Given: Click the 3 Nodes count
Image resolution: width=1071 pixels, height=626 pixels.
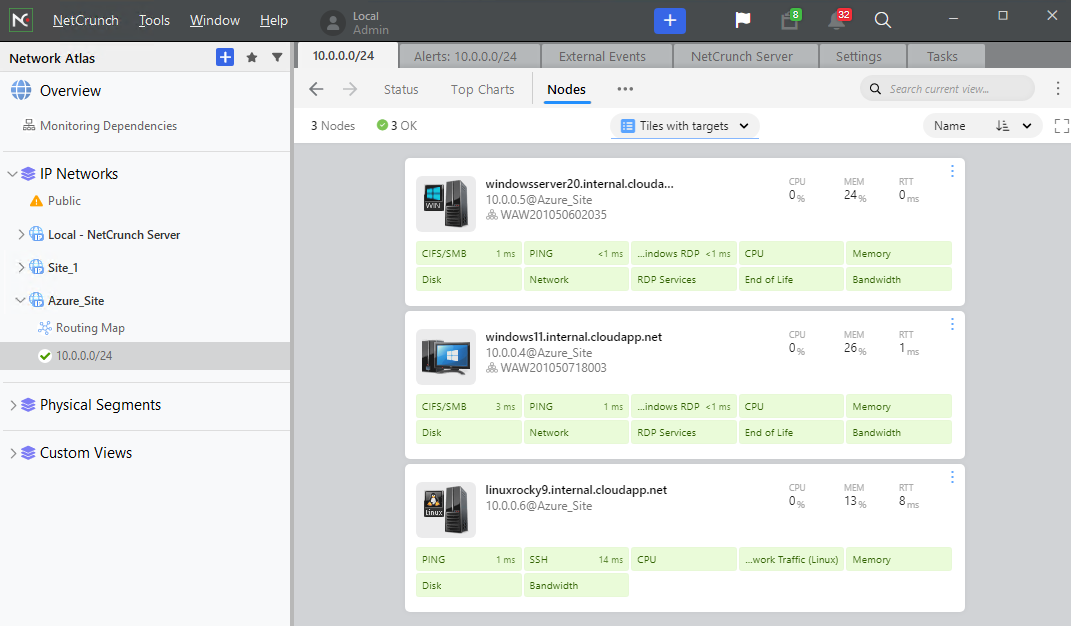Looking at the screenshot, I should (333, 126).
